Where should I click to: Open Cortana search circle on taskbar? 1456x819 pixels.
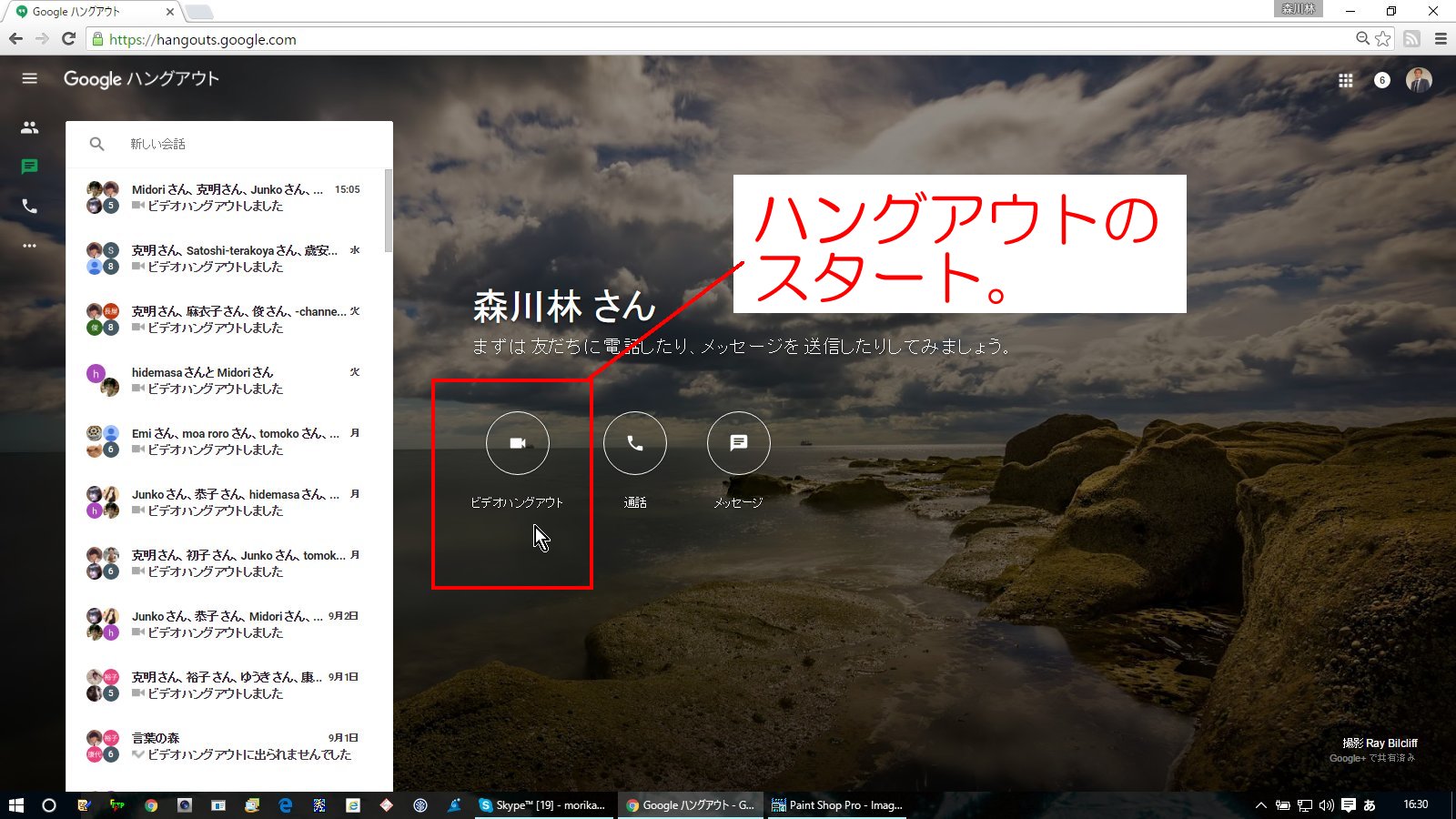pyautogui.click(x=49, y=805)
